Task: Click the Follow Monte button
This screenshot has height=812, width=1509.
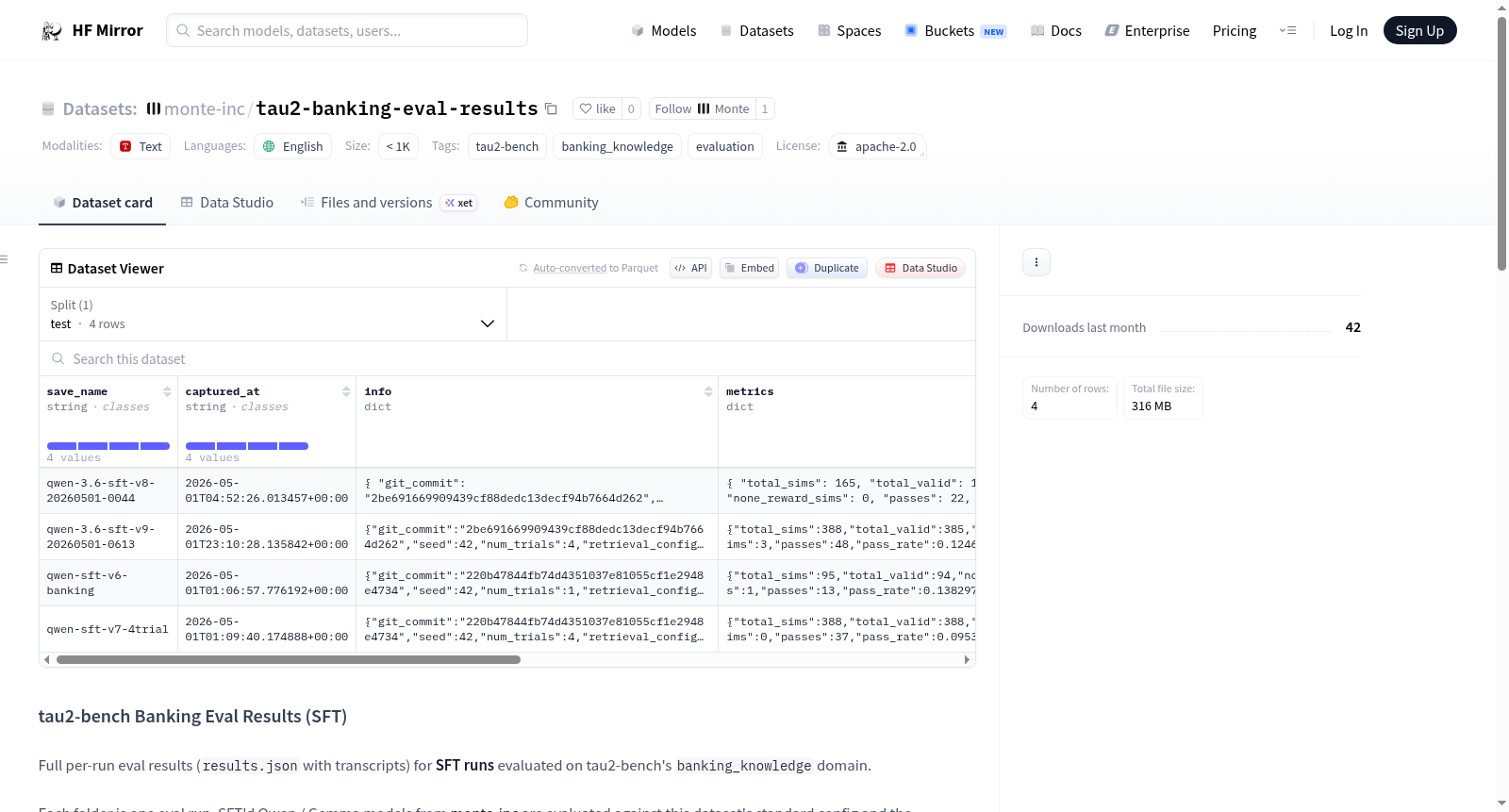Action: (702, 109)
